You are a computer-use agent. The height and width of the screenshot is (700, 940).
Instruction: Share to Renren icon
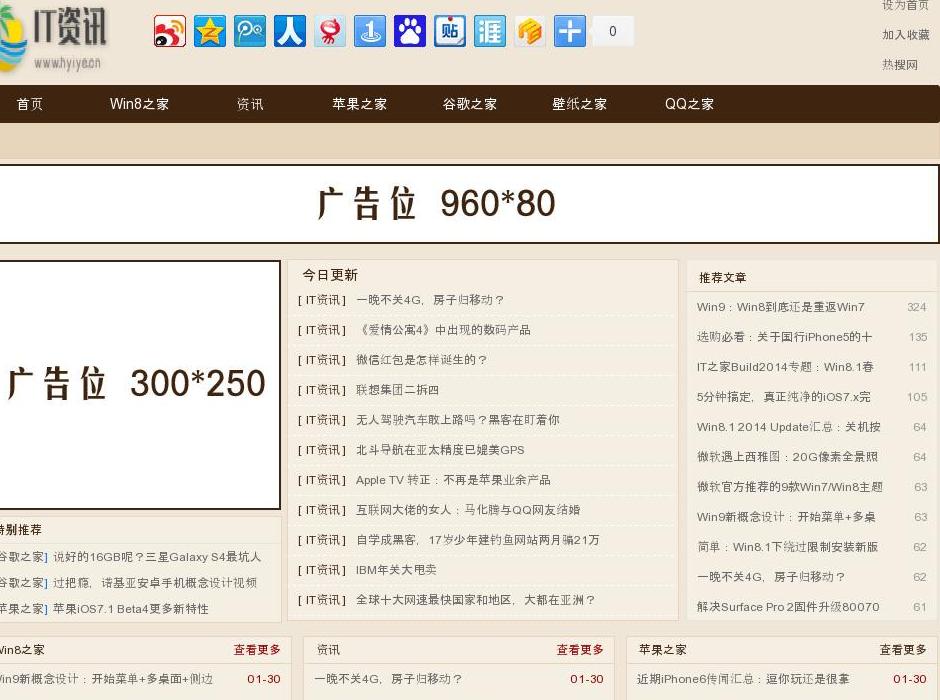(290, 31)
